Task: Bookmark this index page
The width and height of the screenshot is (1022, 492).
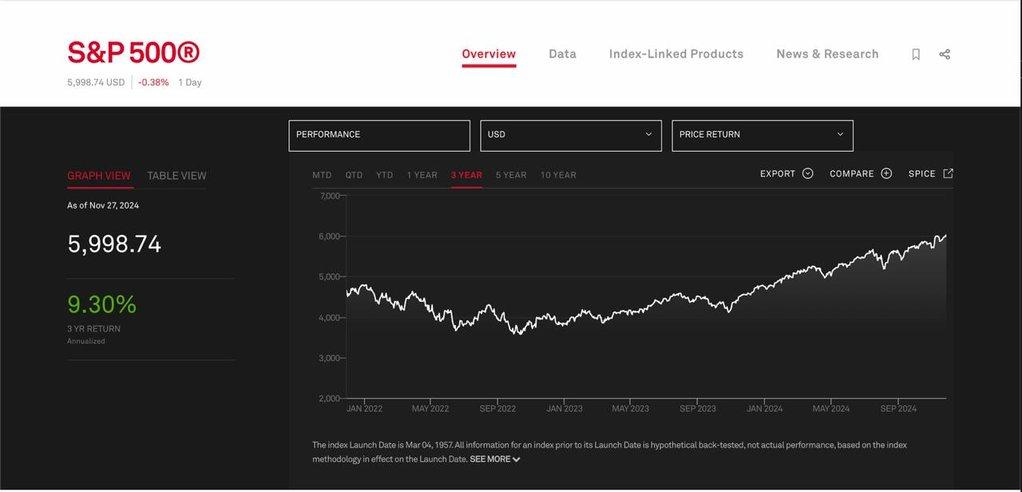Action: point(916,54)
